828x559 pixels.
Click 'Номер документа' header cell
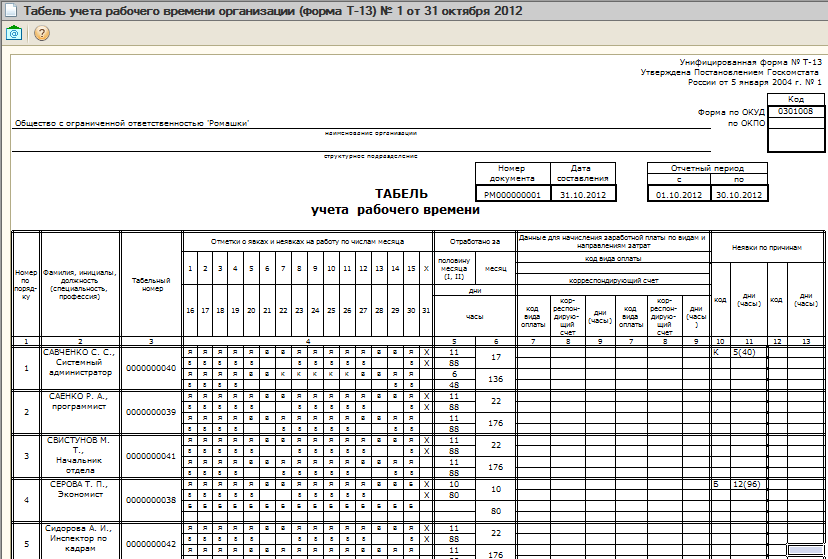point(512,173)
